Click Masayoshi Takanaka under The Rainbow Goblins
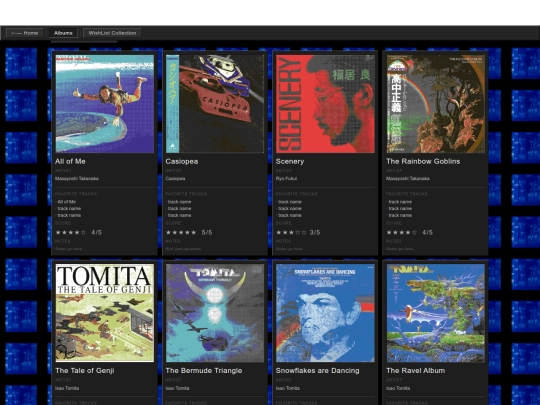 408,178
